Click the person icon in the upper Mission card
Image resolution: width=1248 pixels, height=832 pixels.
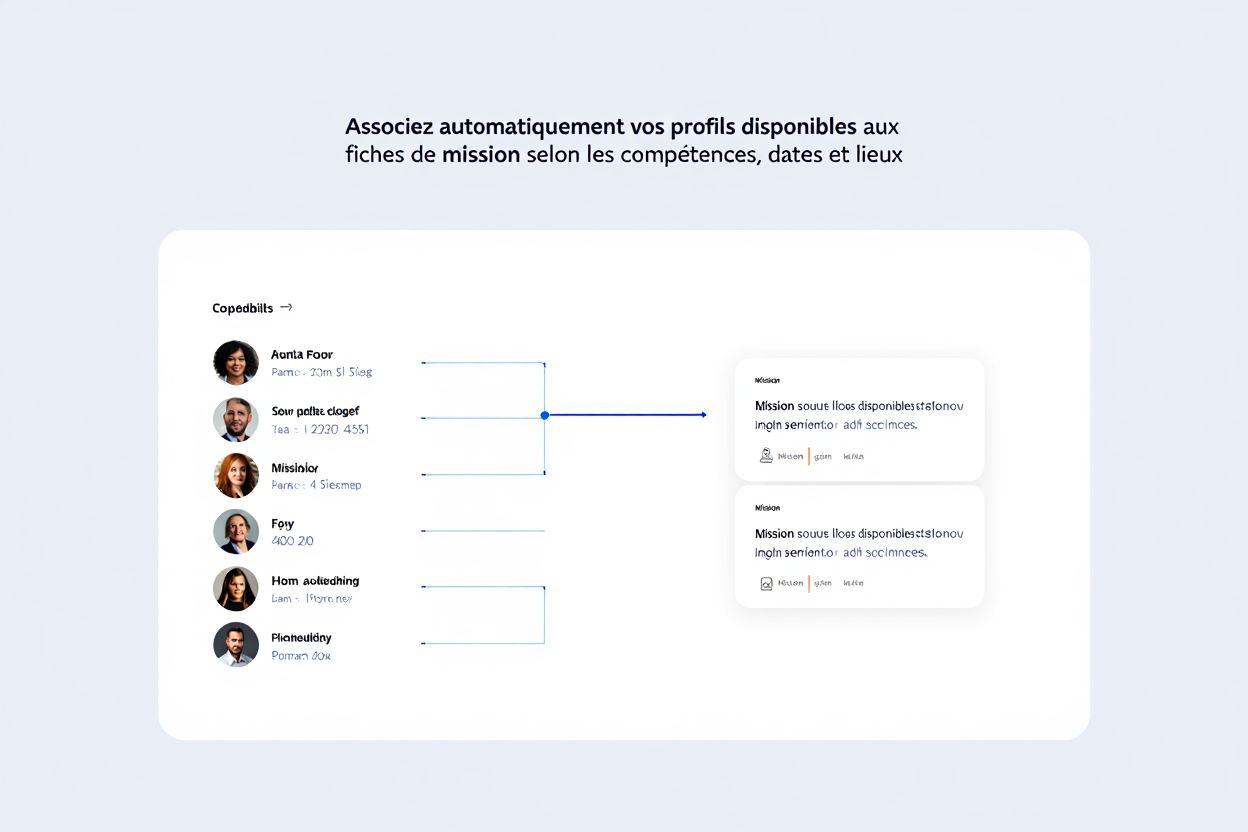(x=766, y=455)
